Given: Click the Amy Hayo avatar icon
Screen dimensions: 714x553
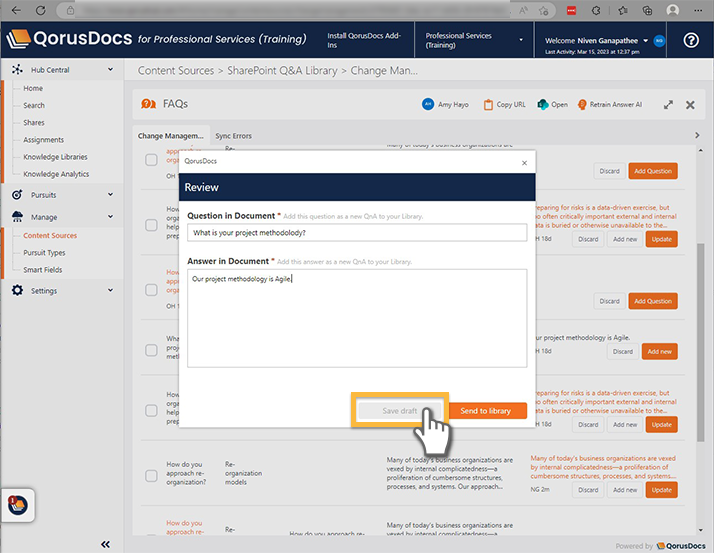Looking at the screenshot, I should pos(428,104).
